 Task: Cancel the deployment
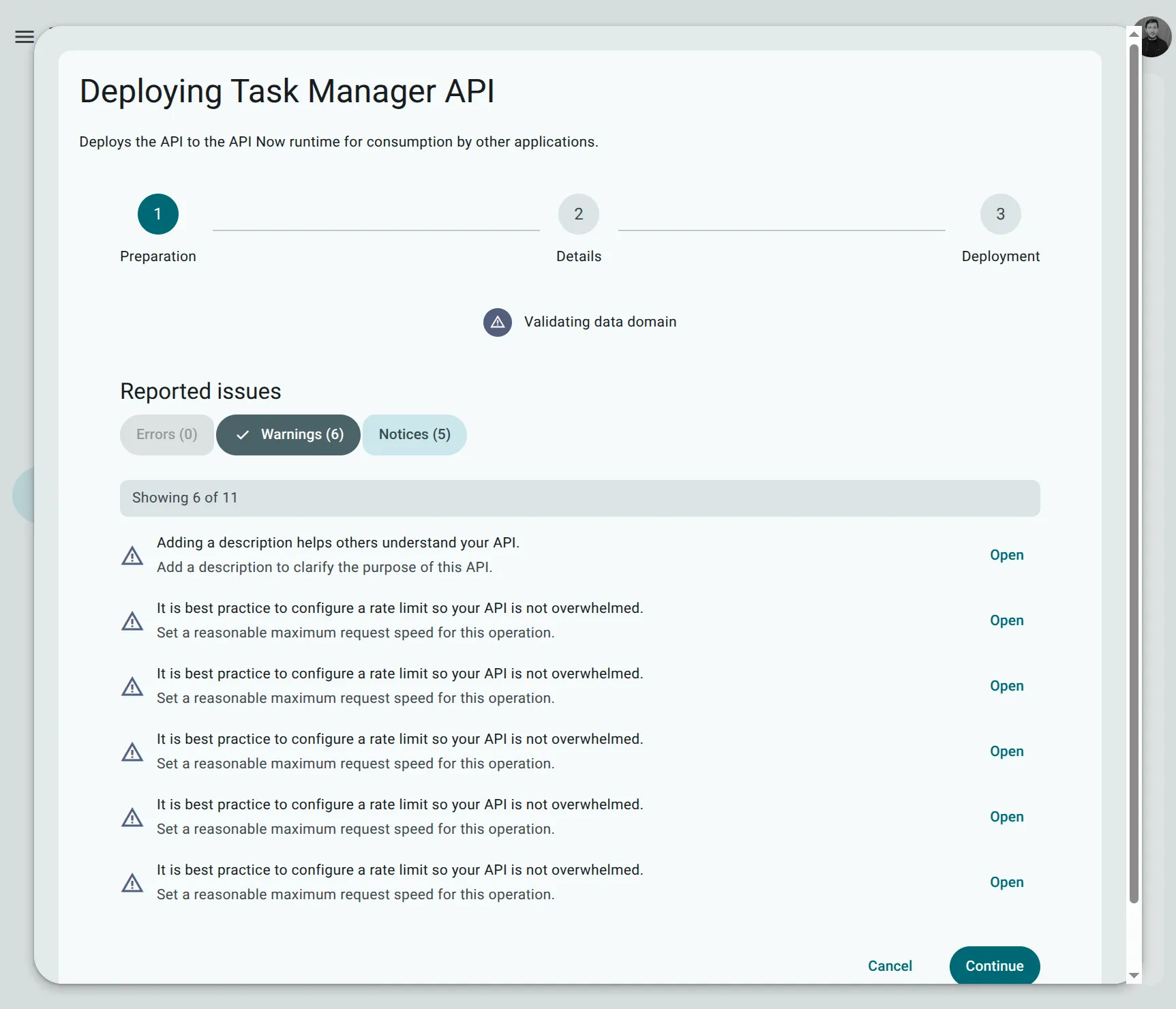point(890,966)
